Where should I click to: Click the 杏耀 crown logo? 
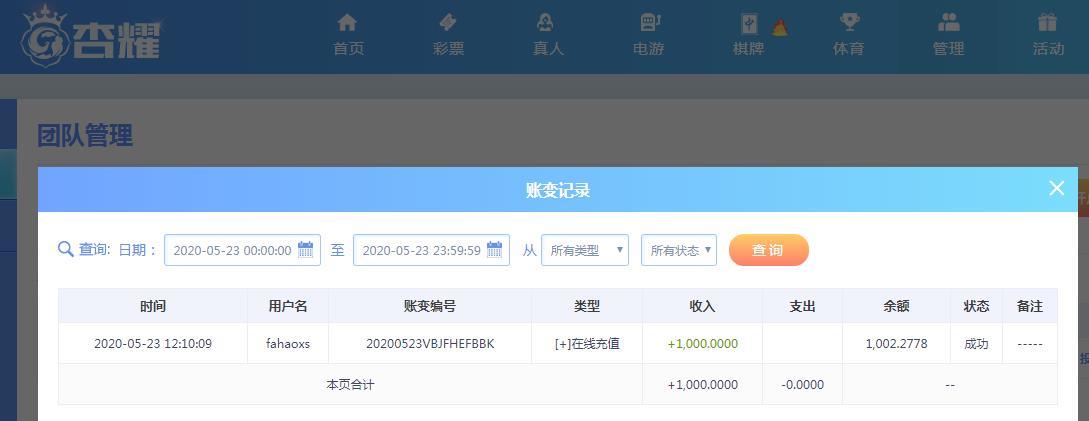tap(90, 36)
